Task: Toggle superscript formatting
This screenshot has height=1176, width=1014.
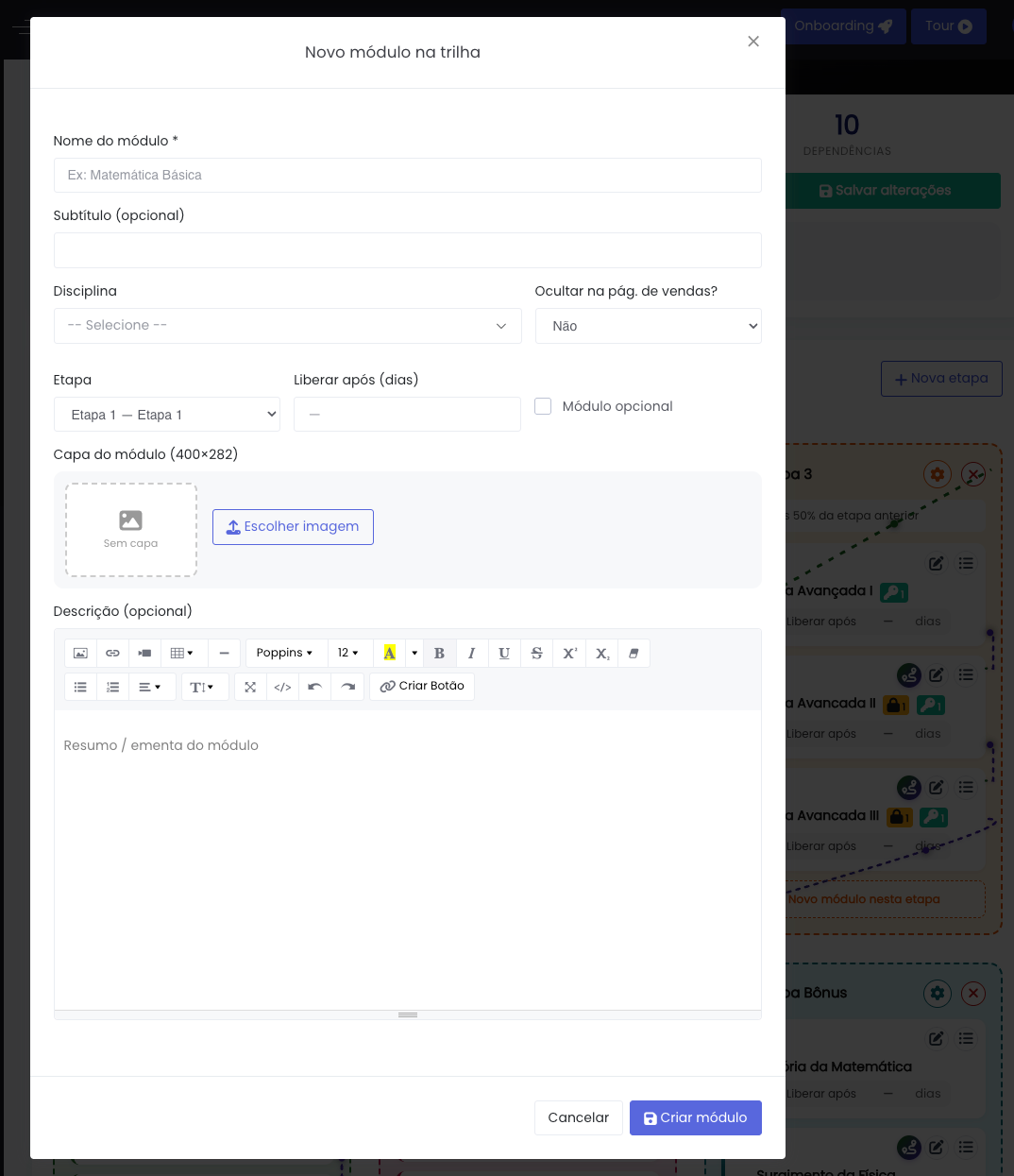Action: 569,653
